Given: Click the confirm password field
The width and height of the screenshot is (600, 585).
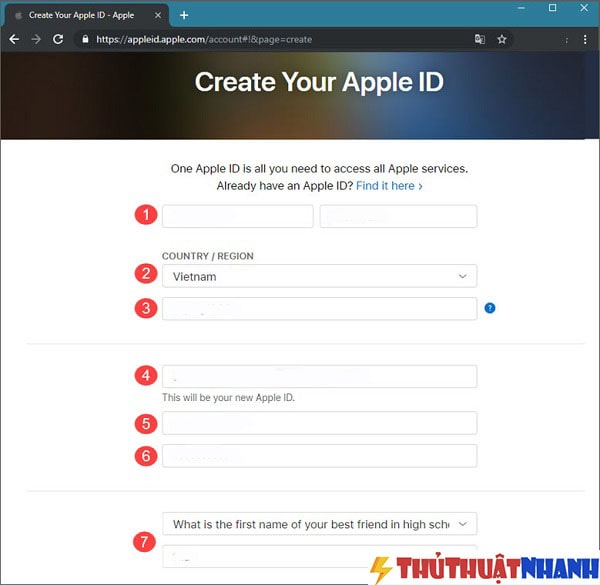Looking at the screenshot, I should coord(320,456).
